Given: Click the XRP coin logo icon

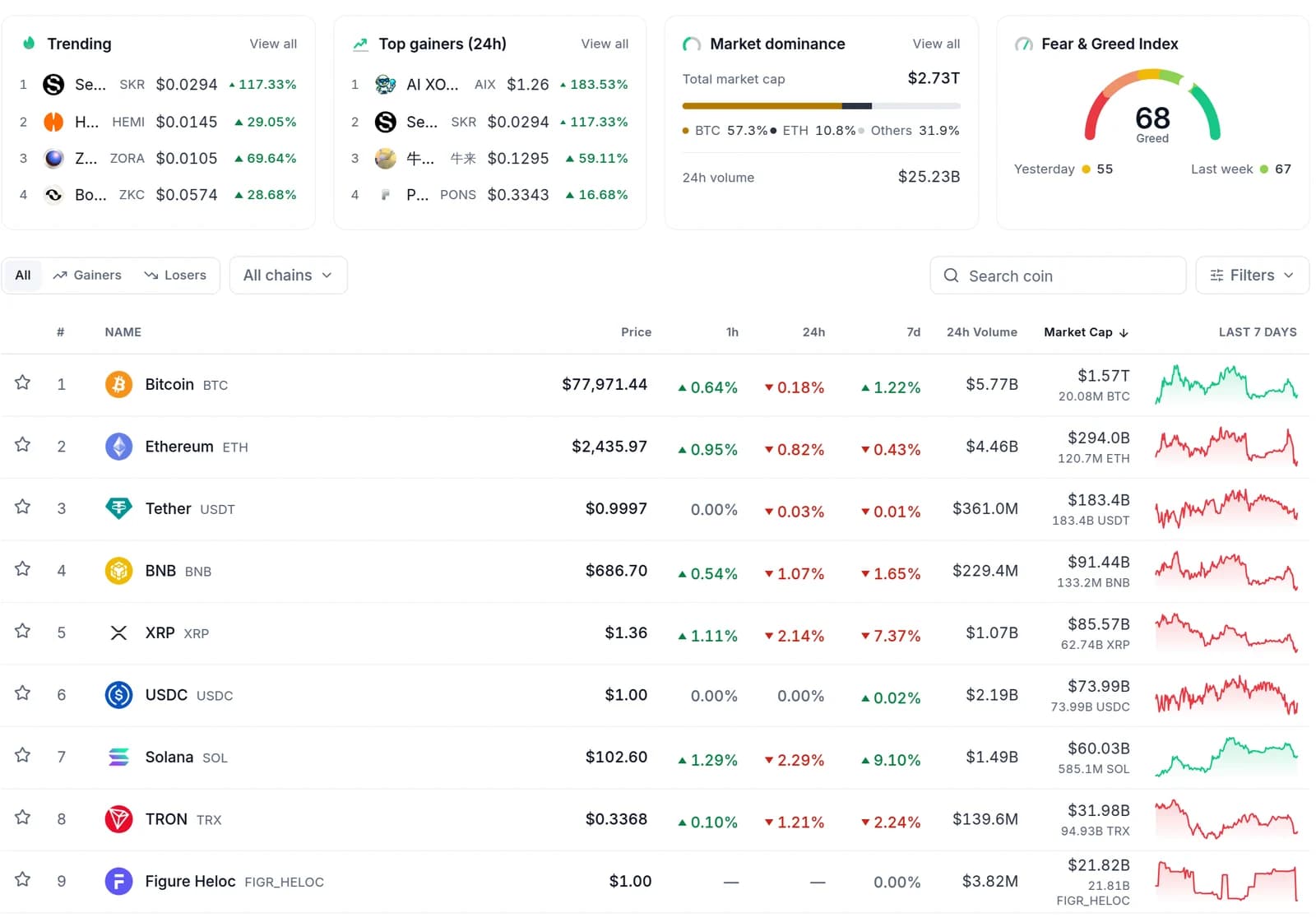Looking at the screenshot, I should pos(118,632).
